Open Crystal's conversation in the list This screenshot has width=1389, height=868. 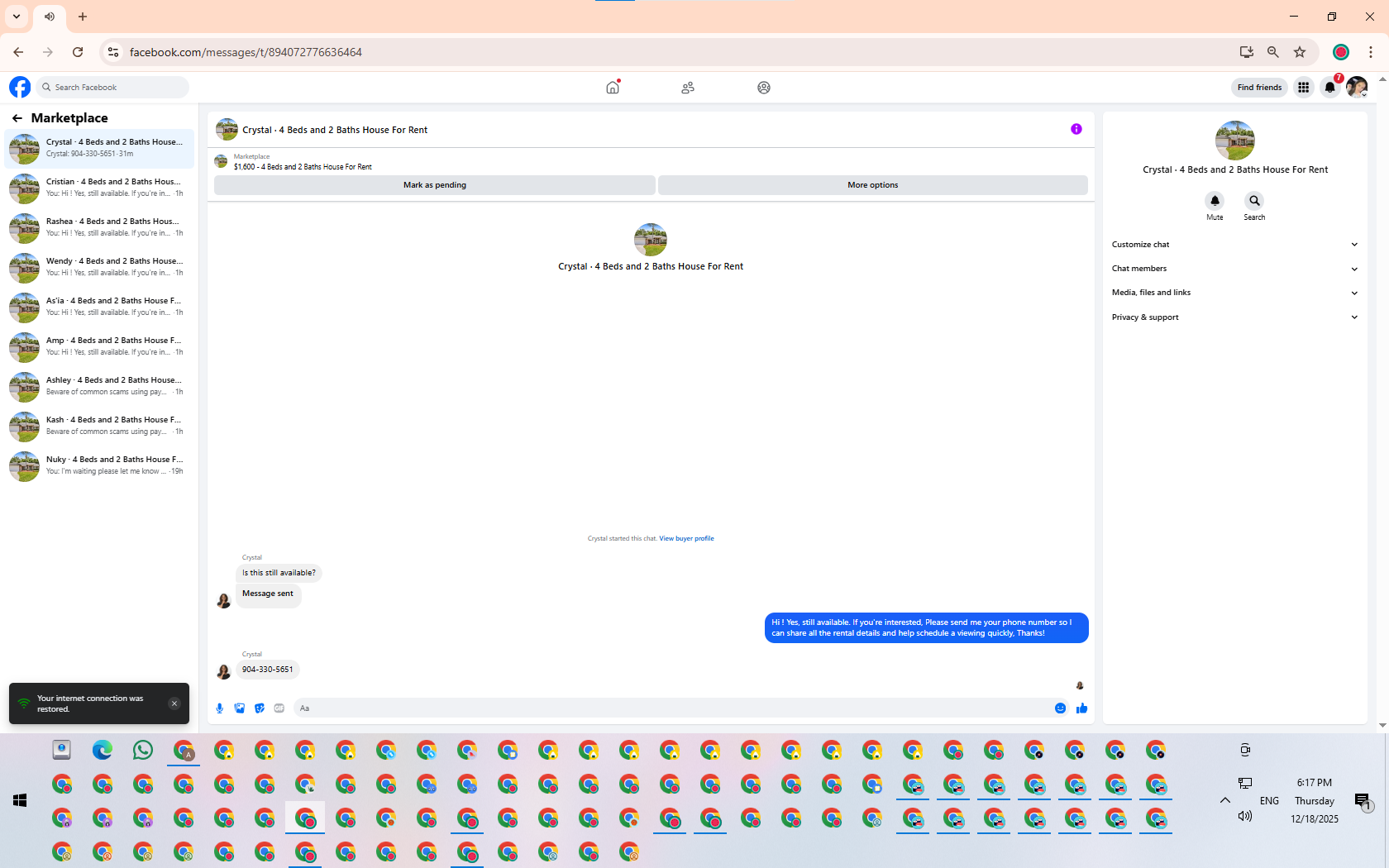(x=99, y=149)
